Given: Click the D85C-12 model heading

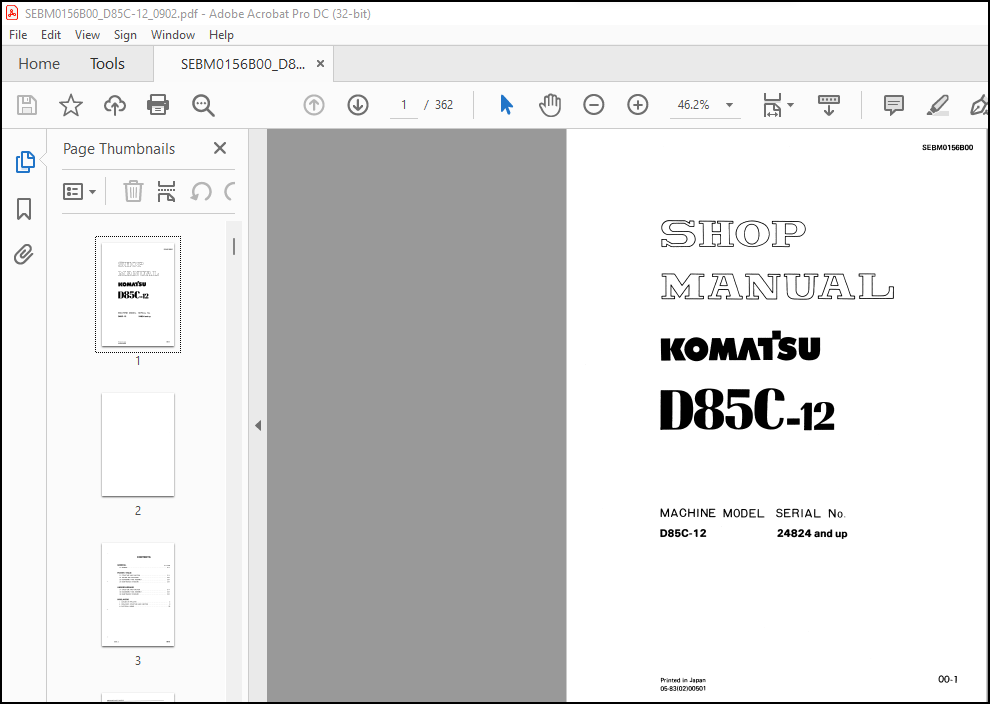Looking at the screenshot, I should (747, 410).
